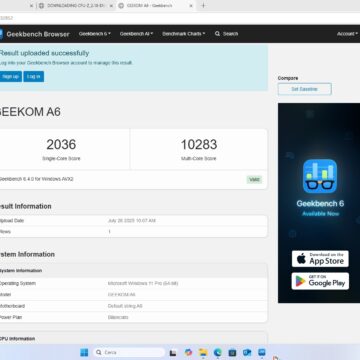Click the multi-core score 10283
The height and width of the screenshot is (360, 360).
coord(199,144)
